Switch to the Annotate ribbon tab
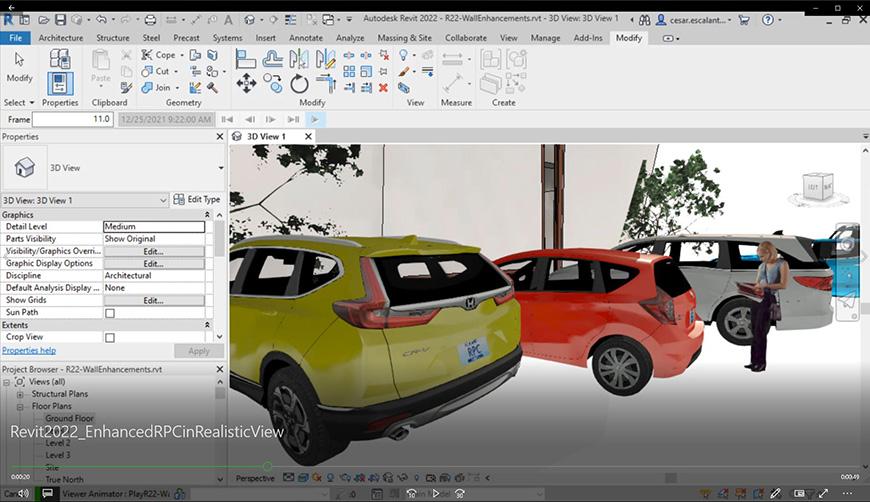 tap(306, 38)
